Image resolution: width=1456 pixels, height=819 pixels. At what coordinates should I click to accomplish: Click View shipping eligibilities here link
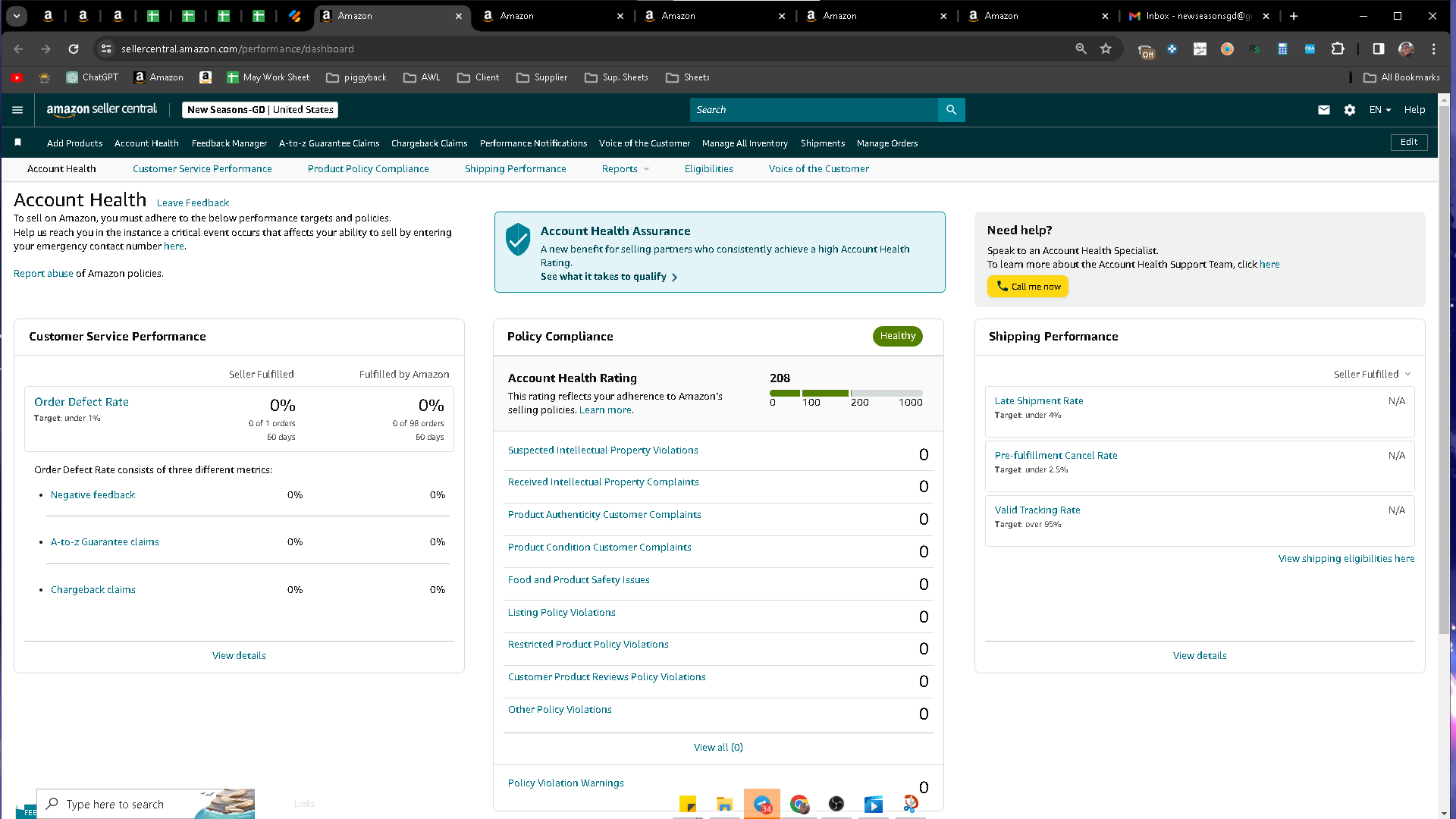point(1347,559)
